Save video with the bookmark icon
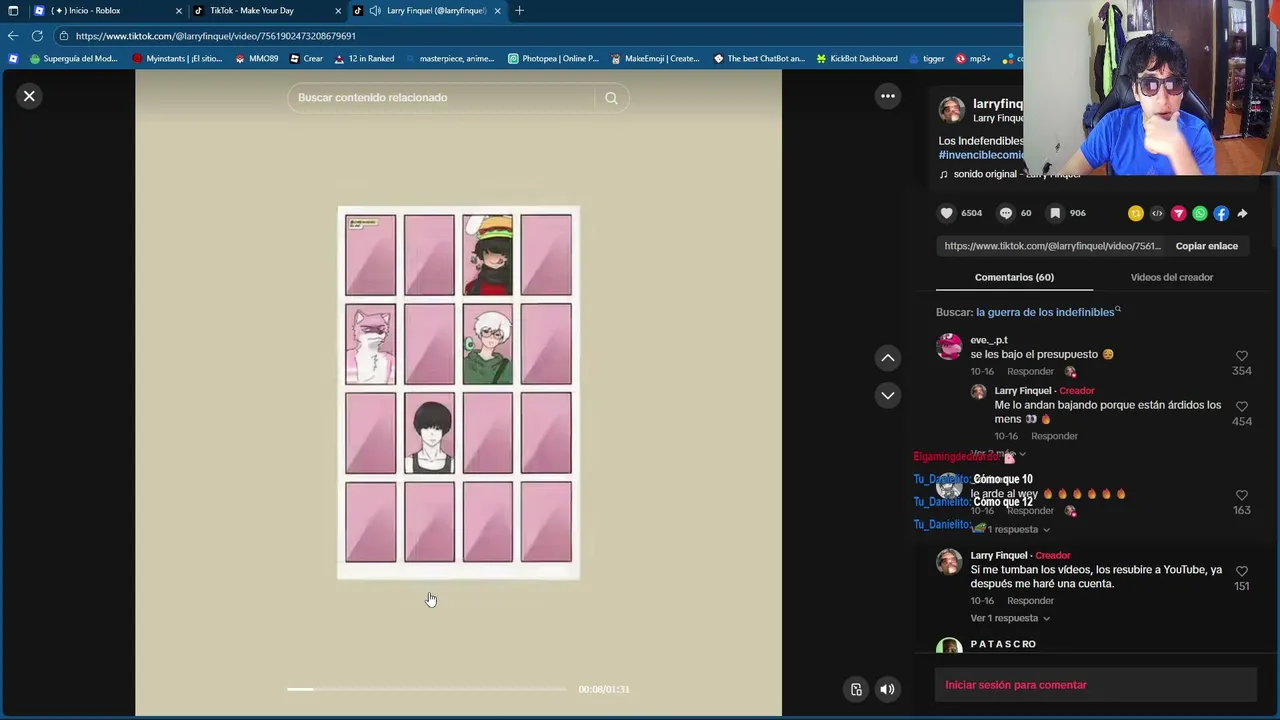Viewport: 1280px width, 720px height. (1055, 213)
